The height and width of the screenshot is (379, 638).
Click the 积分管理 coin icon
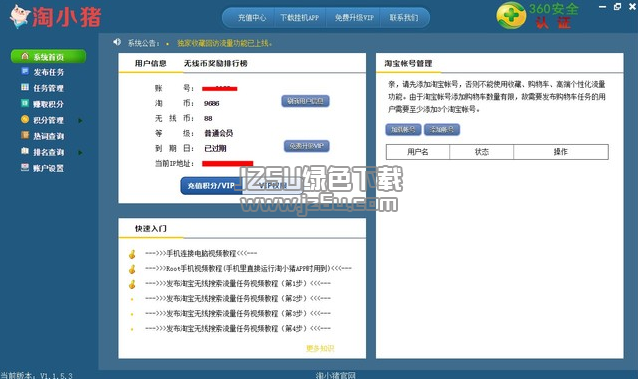[x=25, y=119]
